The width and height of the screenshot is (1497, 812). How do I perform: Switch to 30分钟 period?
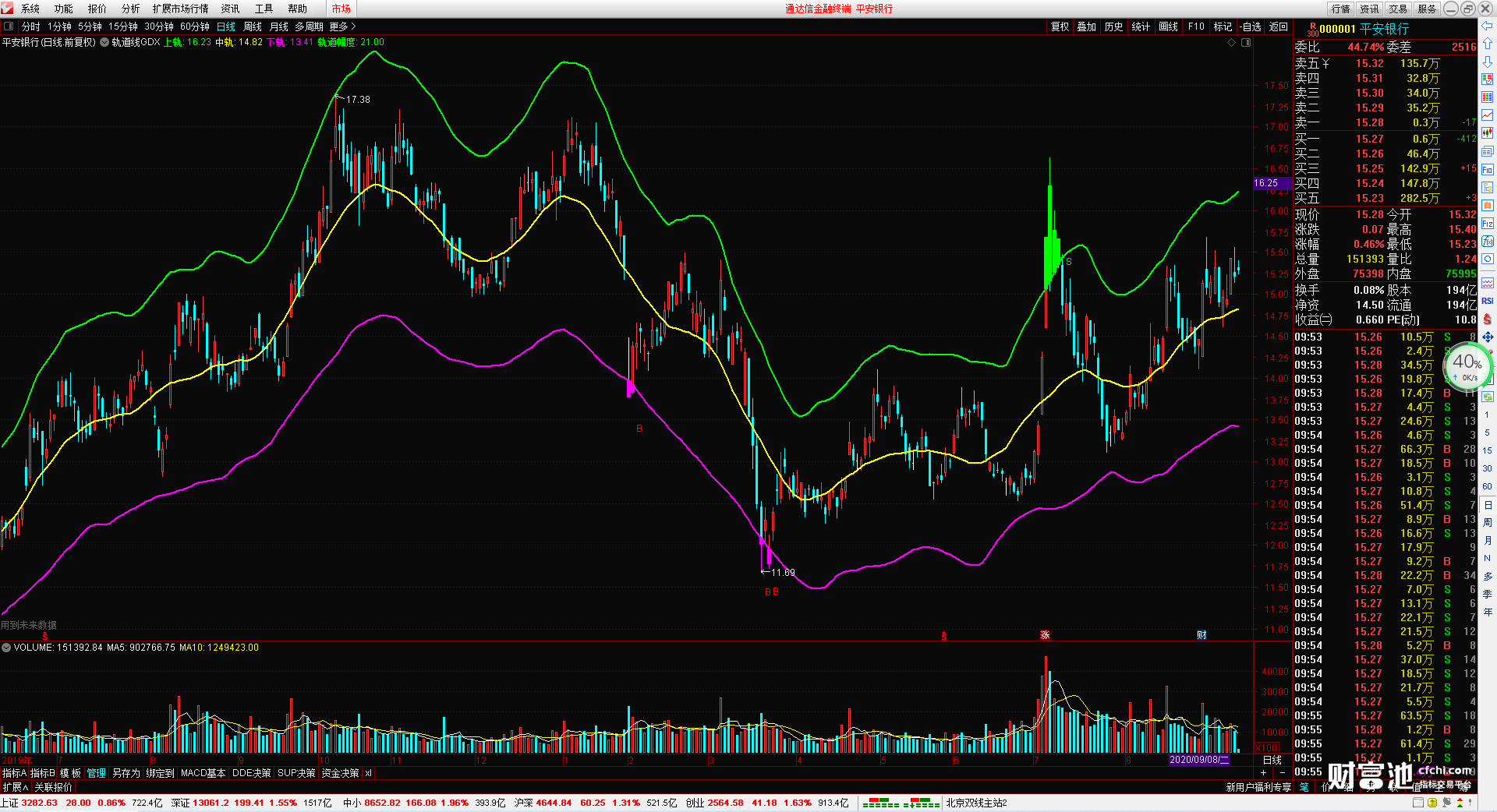(x=159, y=26)
